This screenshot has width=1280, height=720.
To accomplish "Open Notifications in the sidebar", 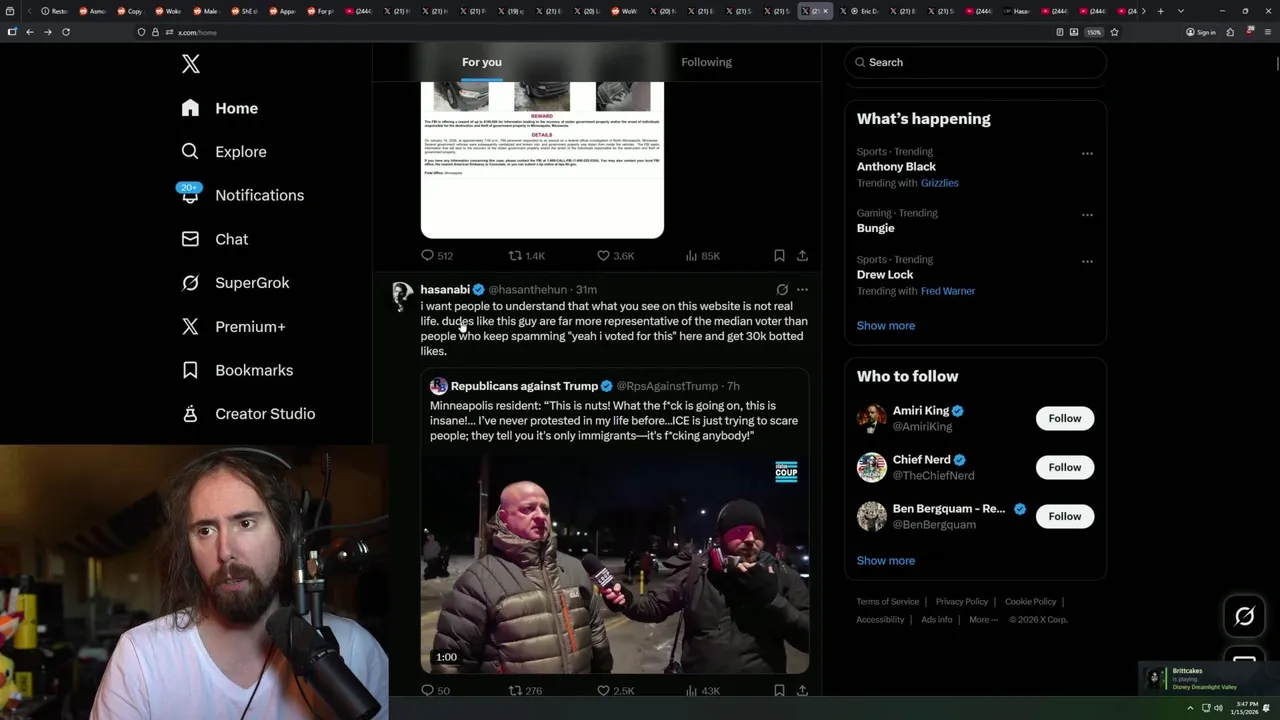I will [x=242, y=195].
